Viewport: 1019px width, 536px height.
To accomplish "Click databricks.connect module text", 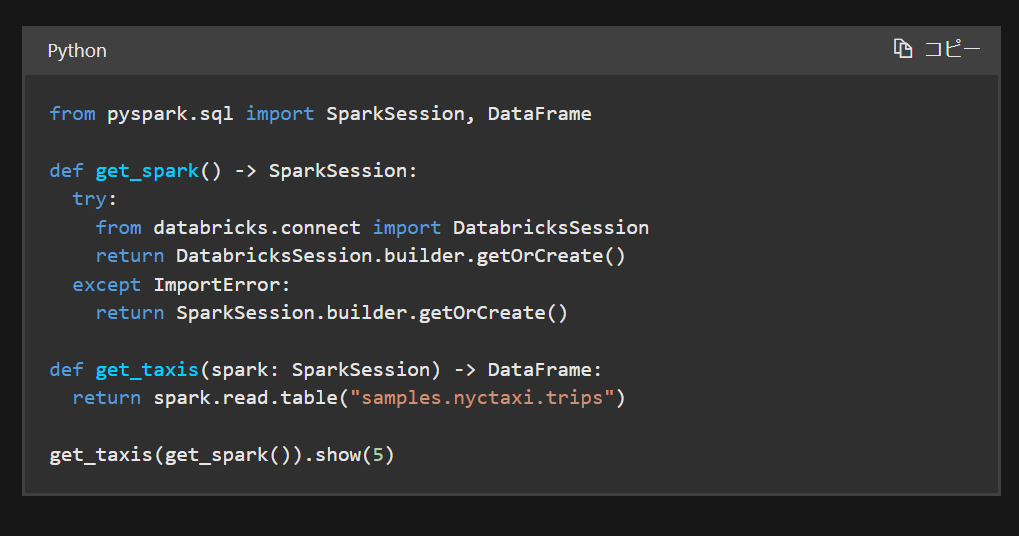I will click(x=257, y=227).
